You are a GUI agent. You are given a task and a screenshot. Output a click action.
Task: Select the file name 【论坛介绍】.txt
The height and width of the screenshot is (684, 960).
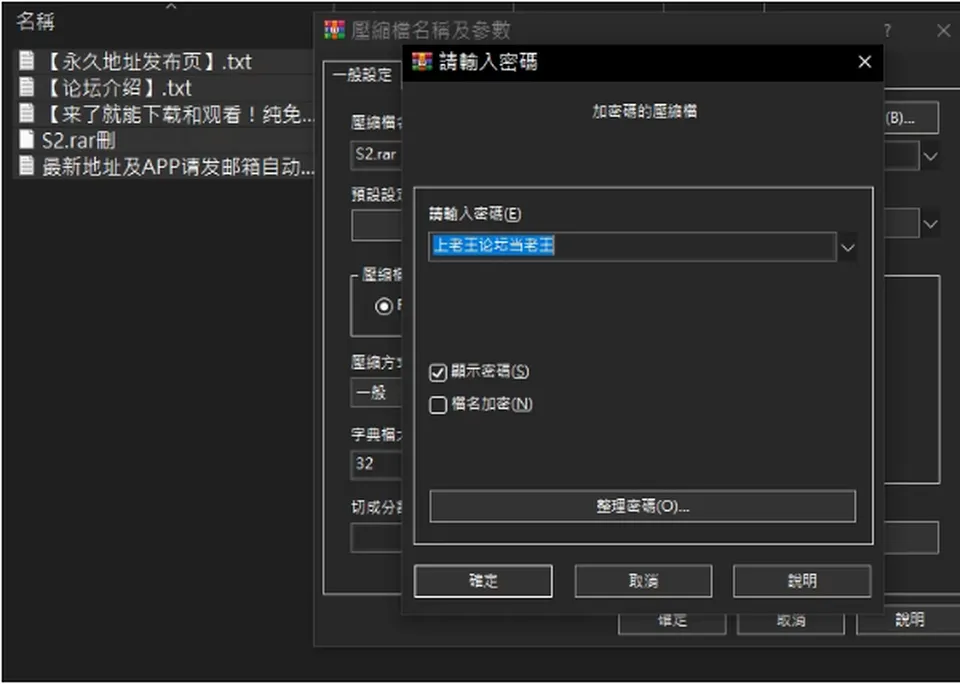[118, 88]
